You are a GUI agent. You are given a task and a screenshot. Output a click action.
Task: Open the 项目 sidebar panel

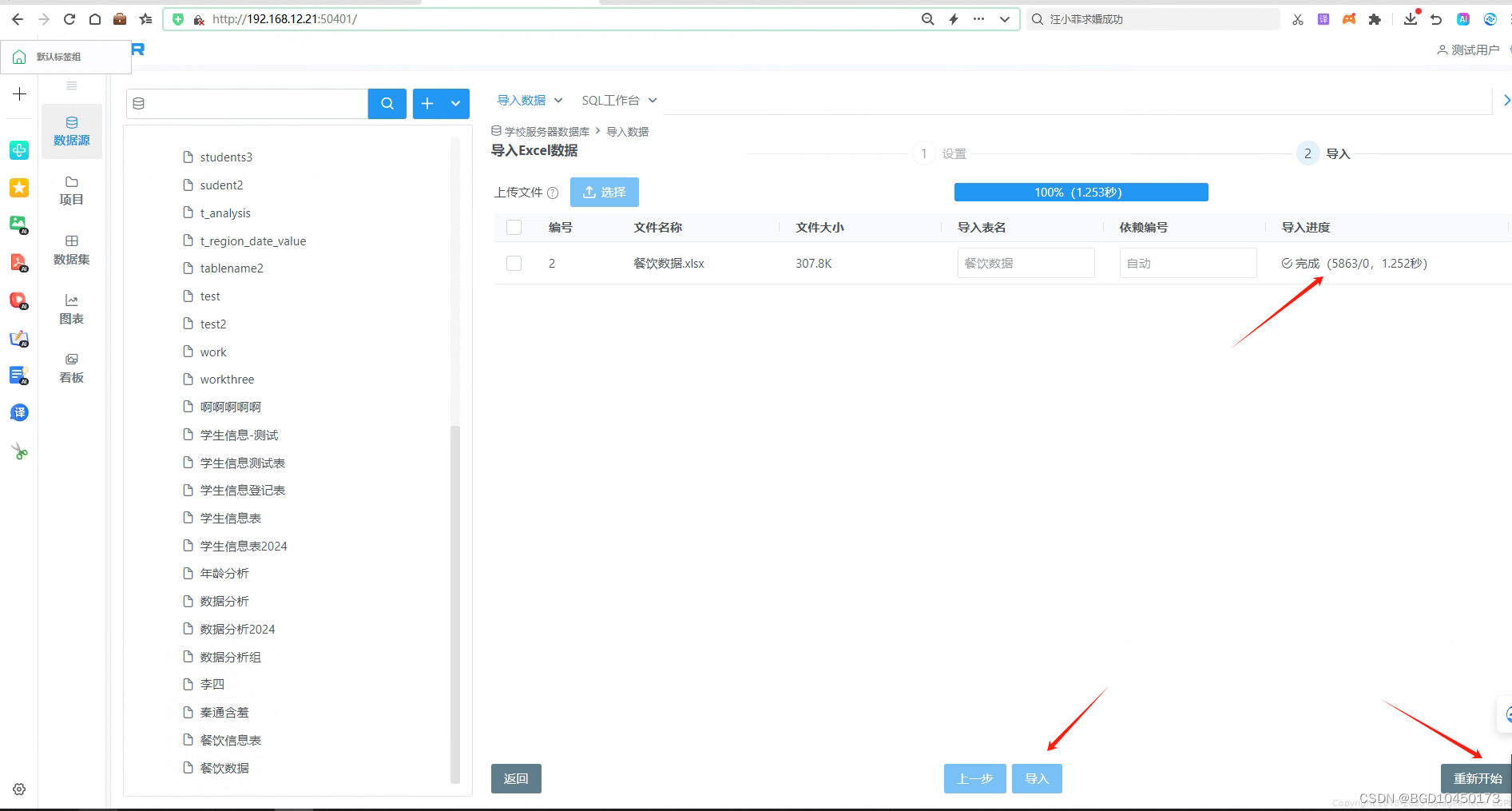coord(71,190)
